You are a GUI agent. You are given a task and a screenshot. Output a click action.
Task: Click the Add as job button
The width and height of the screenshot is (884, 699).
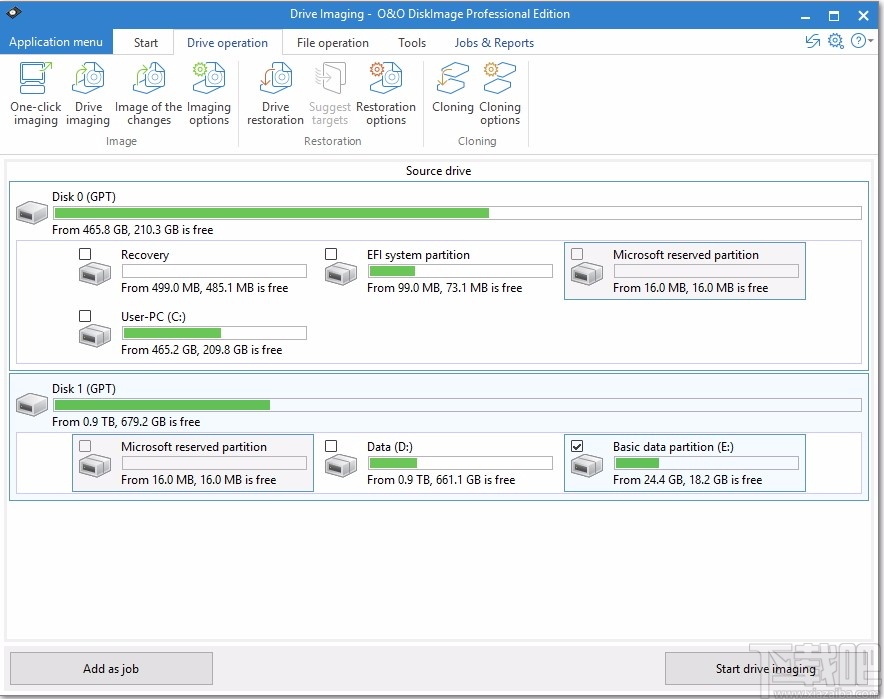[110, 668]
